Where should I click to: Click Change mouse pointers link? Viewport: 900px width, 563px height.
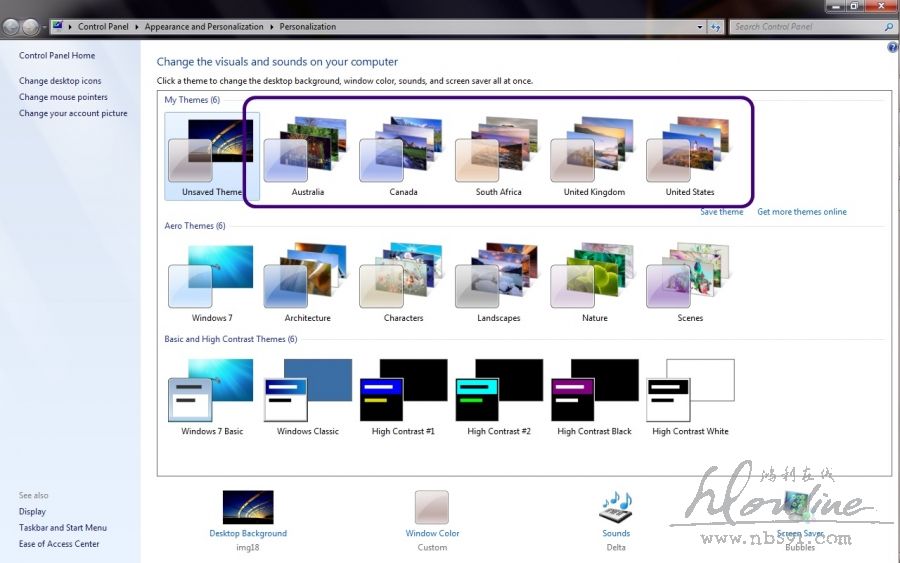[63, 97]
